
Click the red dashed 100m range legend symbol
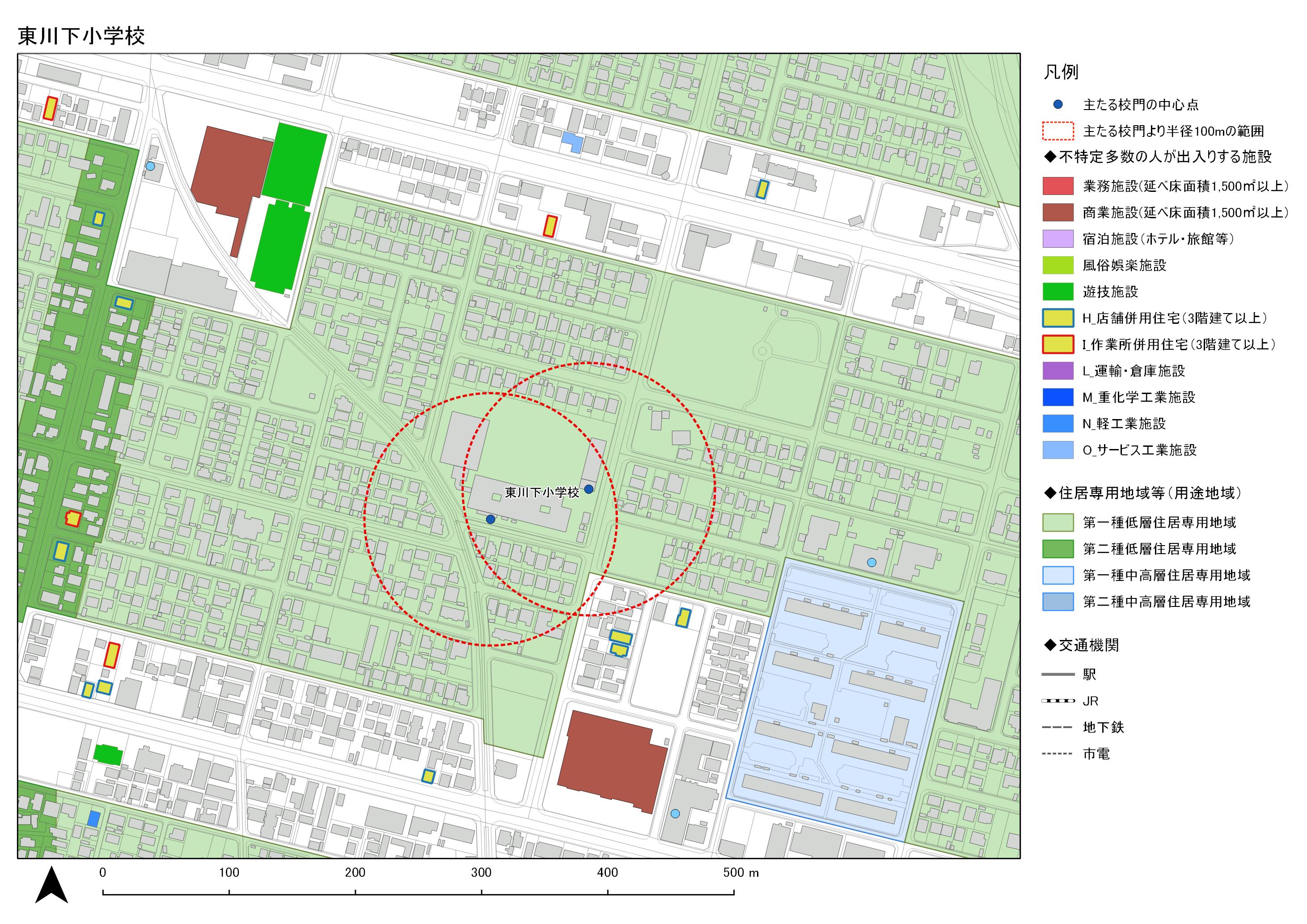(1057, 131)
